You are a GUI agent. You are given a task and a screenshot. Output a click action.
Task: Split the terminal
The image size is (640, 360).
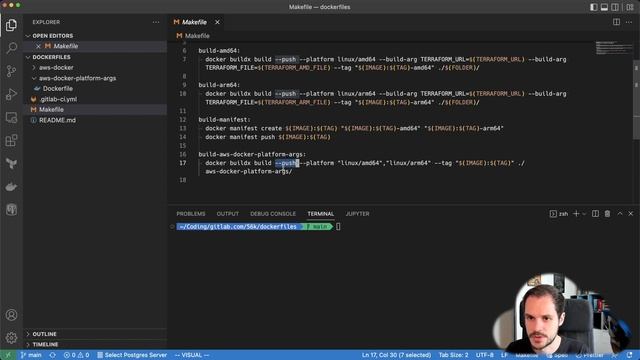[596, 213]
